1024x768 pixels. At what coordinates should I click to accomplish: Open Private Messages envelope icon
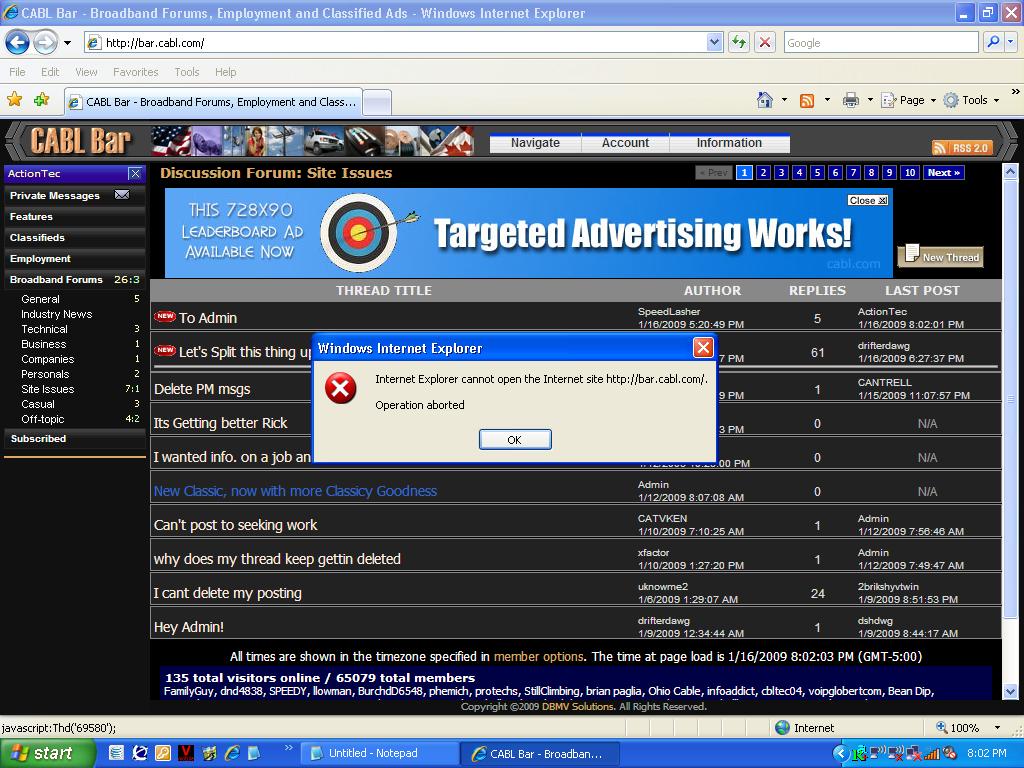pyautogui.click(x=121, y=195)
